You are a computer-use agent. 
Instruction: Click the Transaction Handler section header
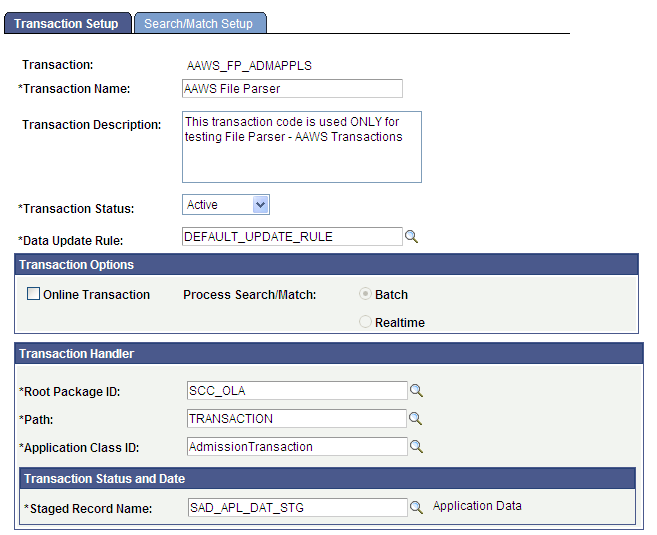point(329,353)
